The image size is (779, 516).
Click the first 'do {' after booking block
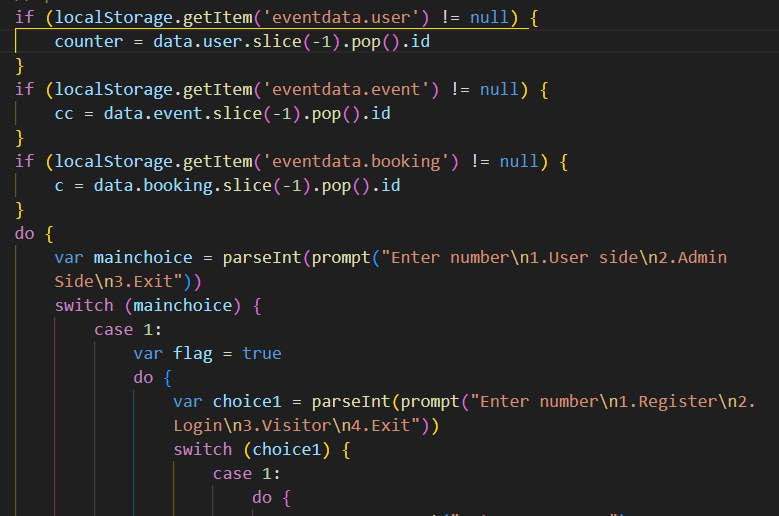pyautogui.click(x=34, y=233)
